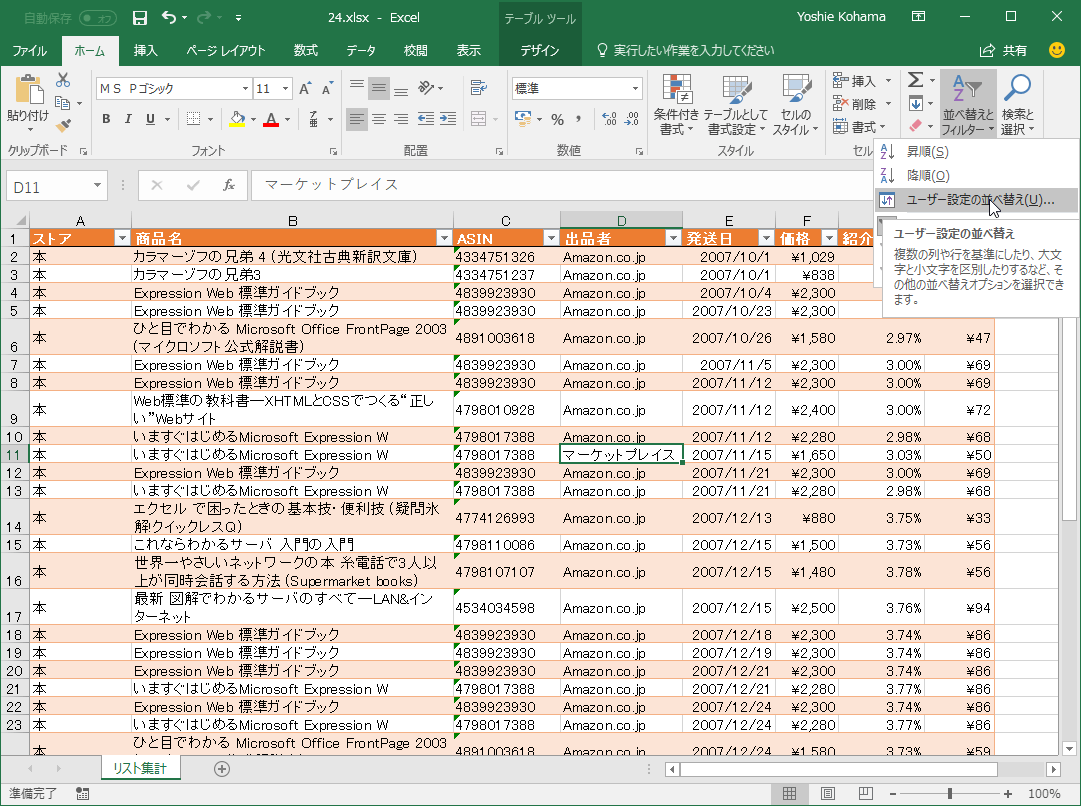Open the MS Pゴシック font dropdown
Viewport: 1081px width, 806px height.
pyautogui.click(x=243, y=88)
